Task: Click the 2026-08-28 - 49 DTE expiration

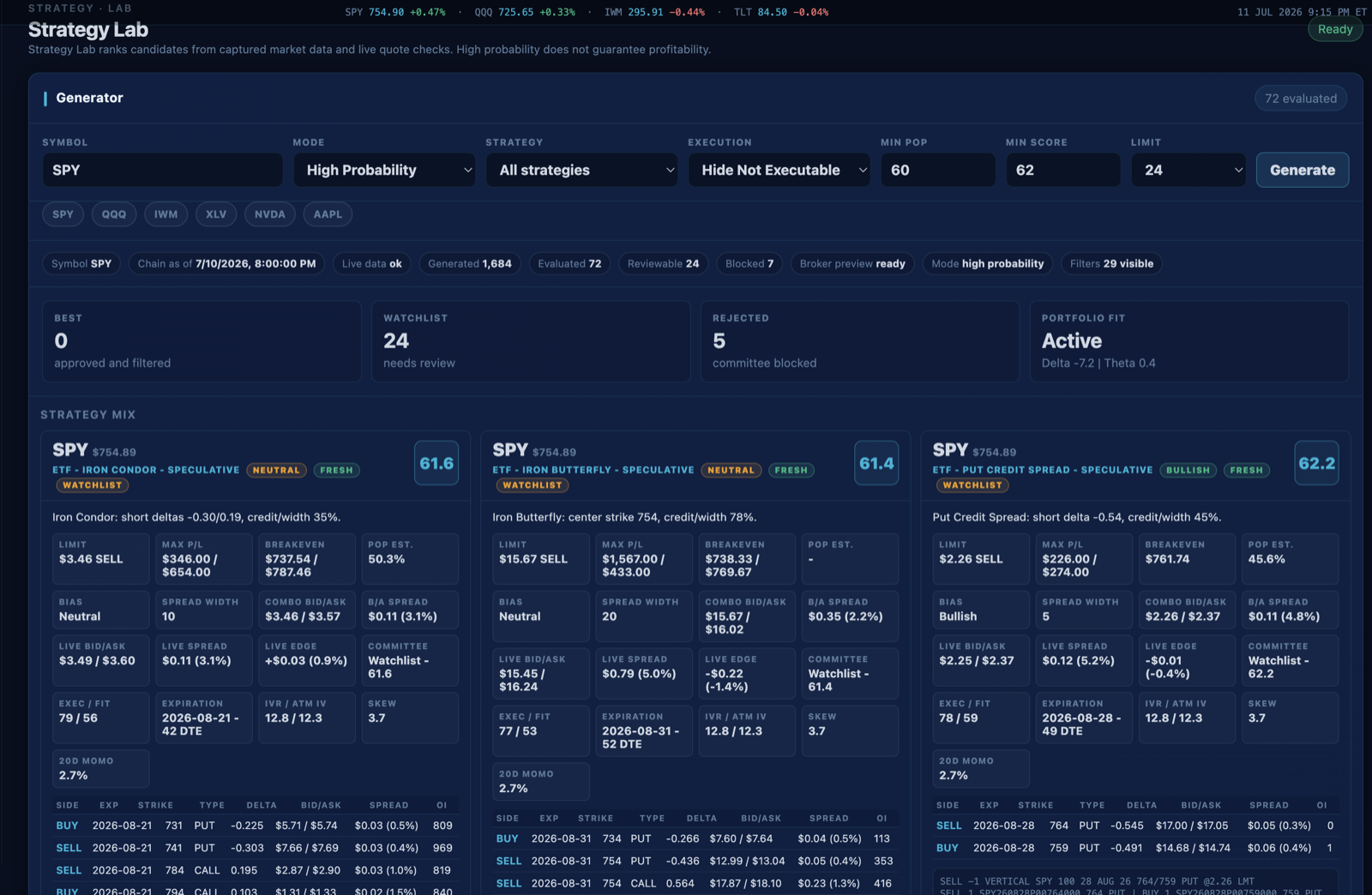Action: click(x=1081, y=724)
